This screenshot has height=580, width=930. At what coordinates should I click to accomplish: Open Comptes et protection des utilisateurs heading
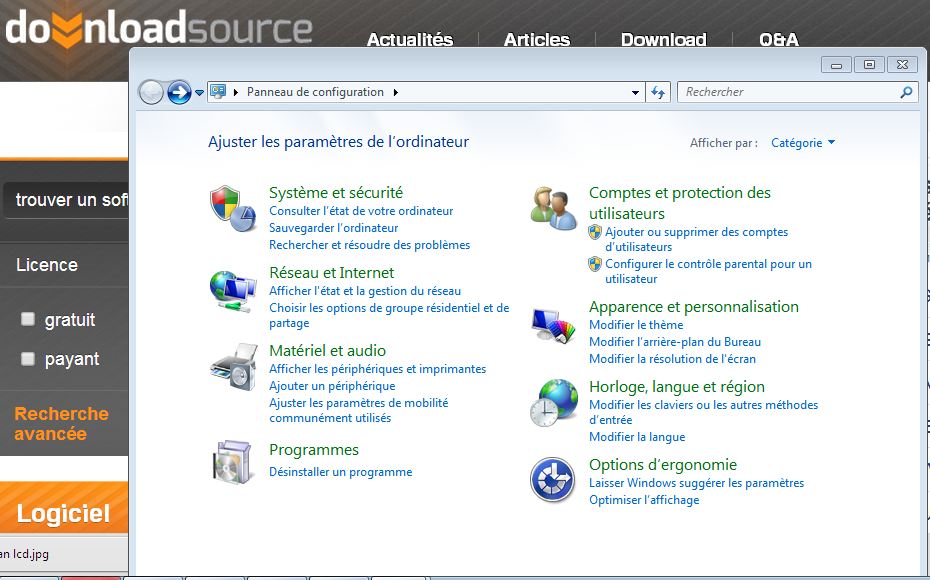tap(680, 203)
